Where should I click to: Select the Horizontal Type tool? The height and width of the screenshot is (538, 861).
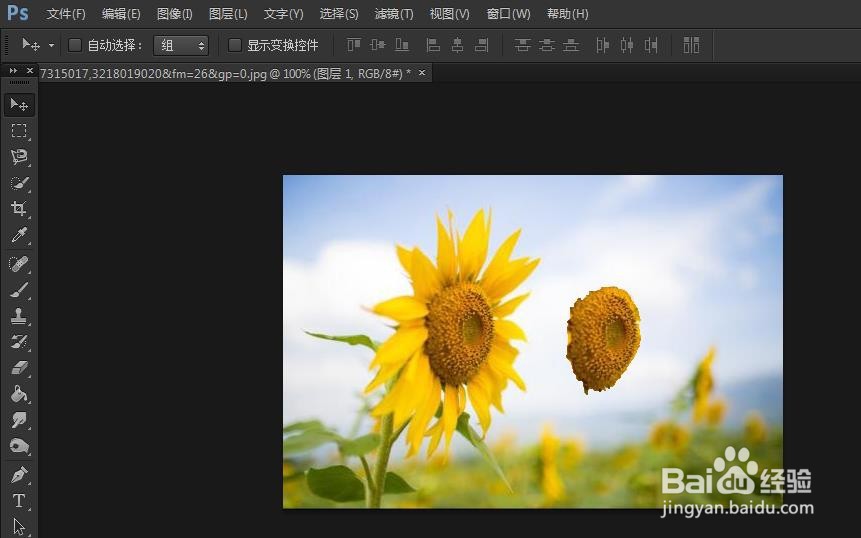19,500
